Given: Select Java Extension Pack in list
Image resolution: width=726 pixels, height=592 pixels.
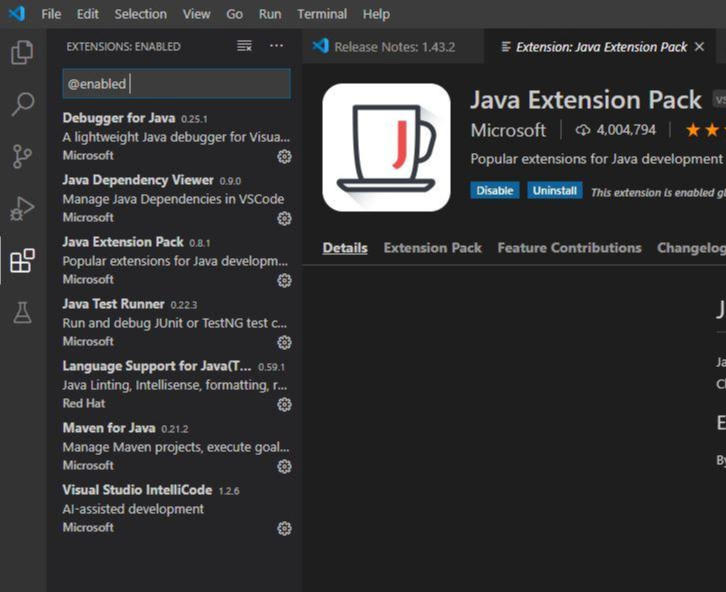Looking at the screenshot, I should [176, 261].
